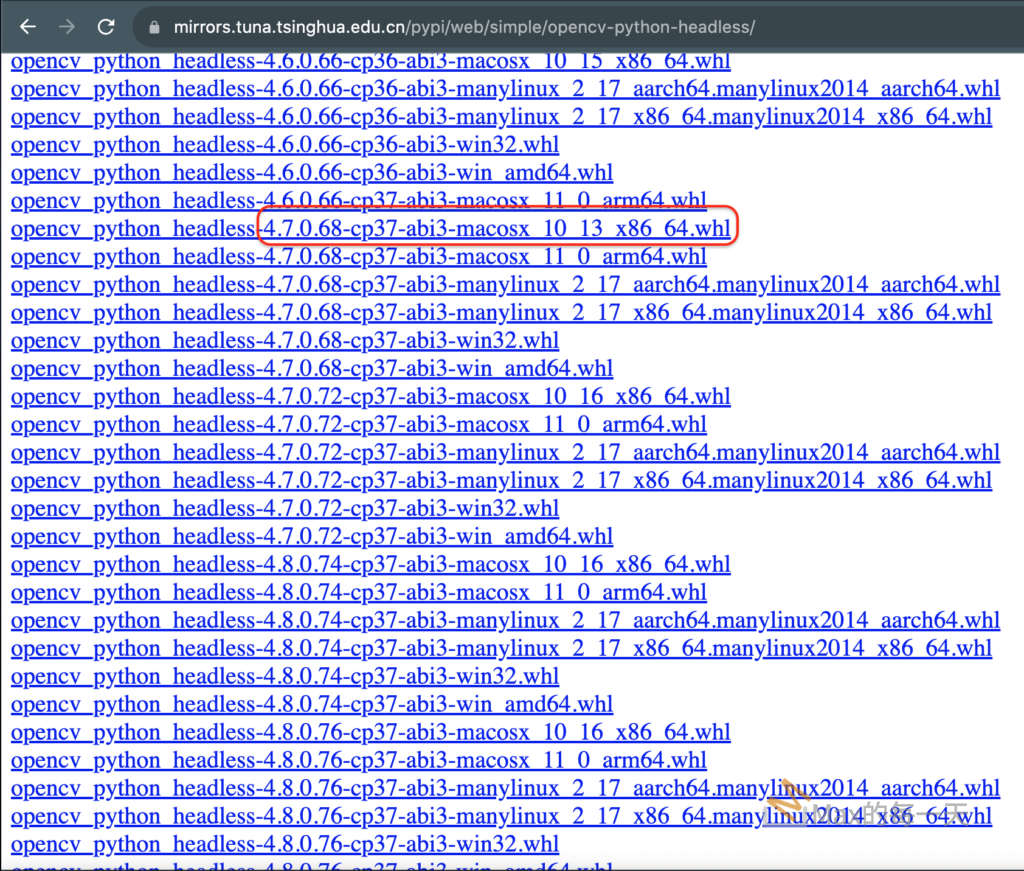Open 4.8.0.74 macosx_11_0_arm64 wheel link
This screenshot has width=1024, height=871.
click(358, 593)
